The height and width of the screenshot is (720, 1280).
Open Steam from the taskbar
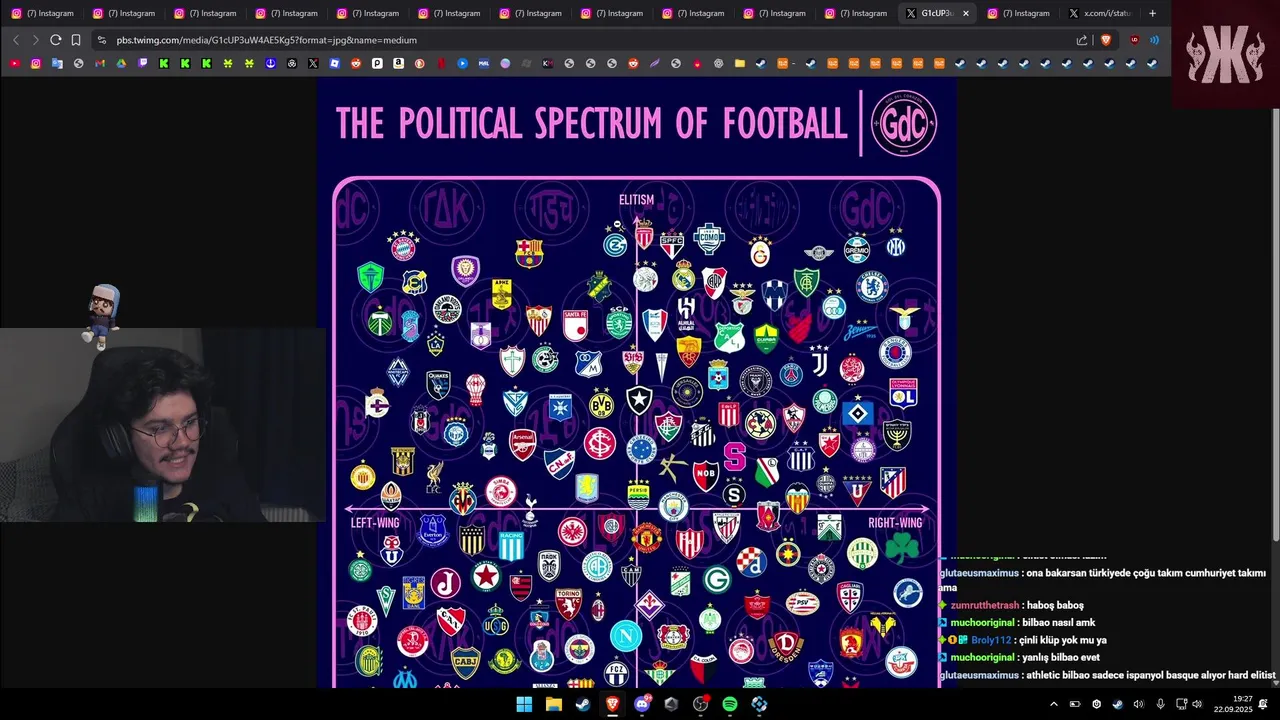click(x=583, y=704)
